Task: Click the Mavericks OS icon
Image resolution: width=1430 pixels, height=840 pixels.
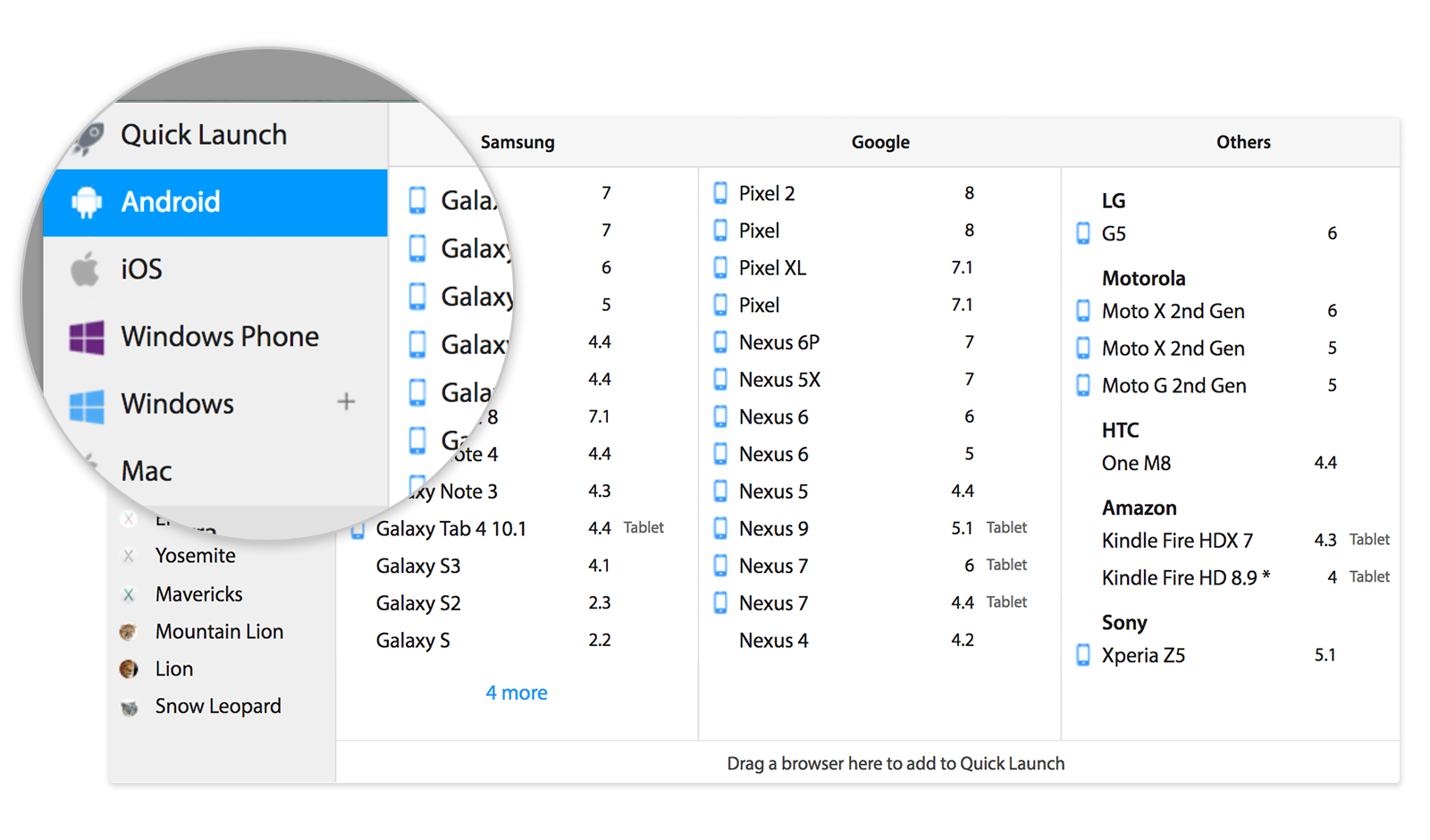Action: pos(129,594)
